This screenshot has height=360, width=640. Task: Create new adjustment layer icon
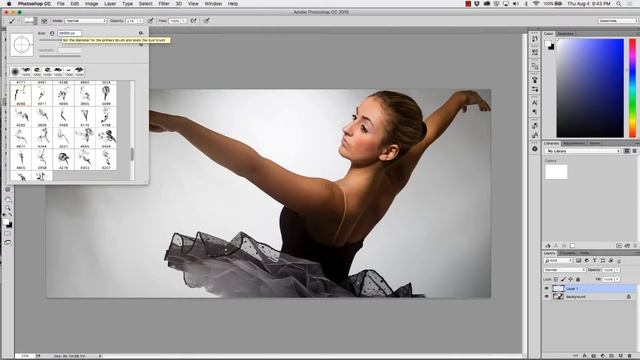(x=602, y=356)
